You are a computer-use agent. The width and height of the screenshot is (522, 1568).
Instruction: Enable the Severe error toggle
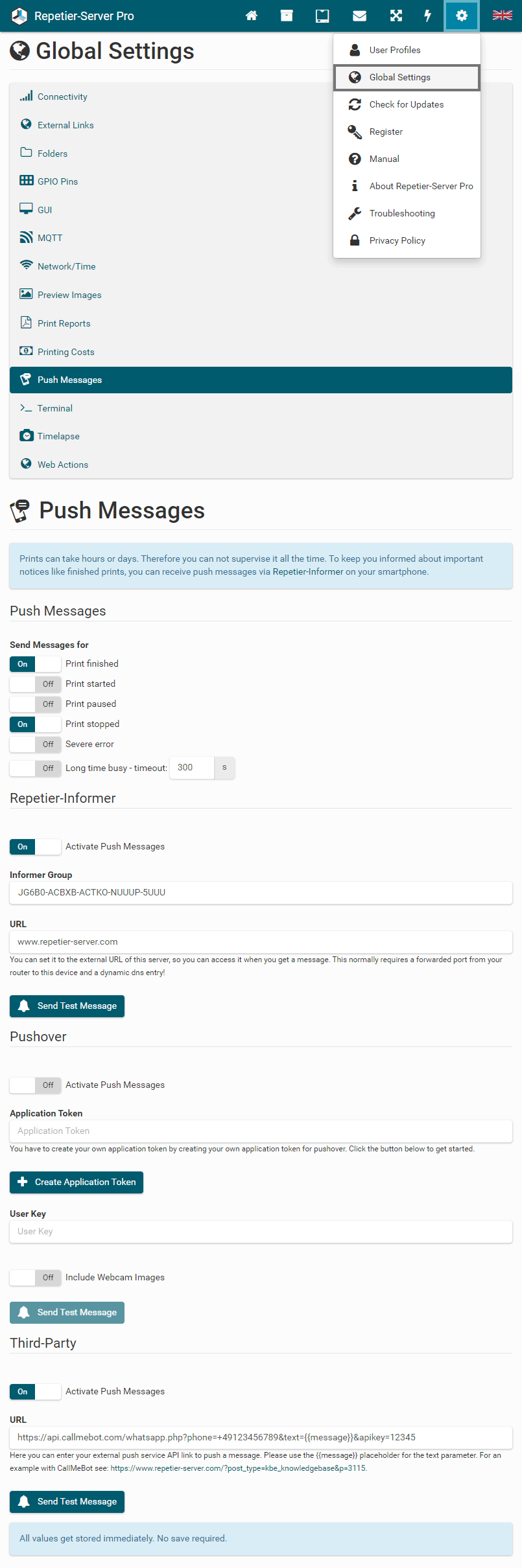coord(35,744)
